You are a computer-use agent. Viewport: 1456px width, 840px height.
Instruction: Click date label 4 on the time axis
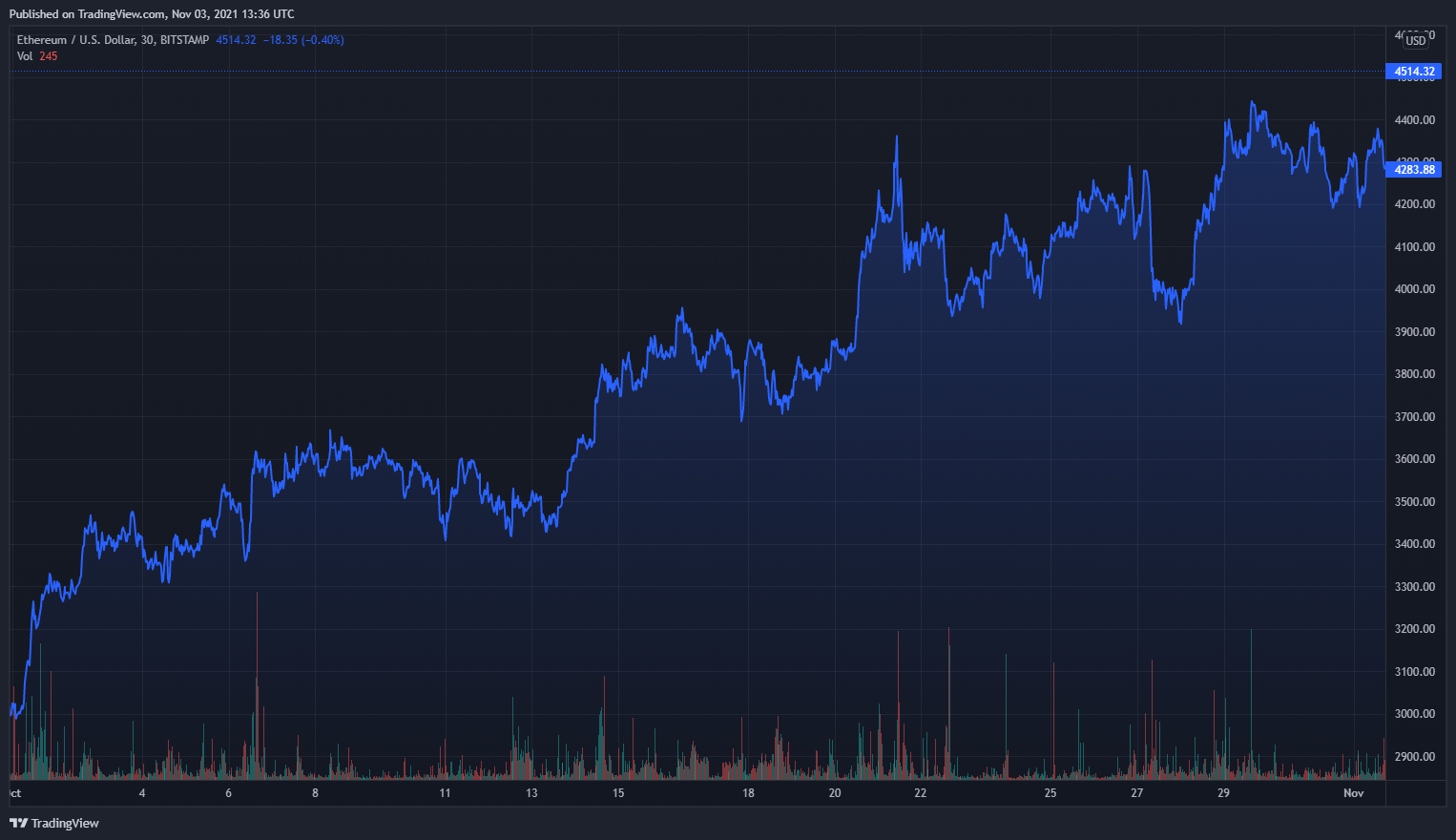[142, 793]
